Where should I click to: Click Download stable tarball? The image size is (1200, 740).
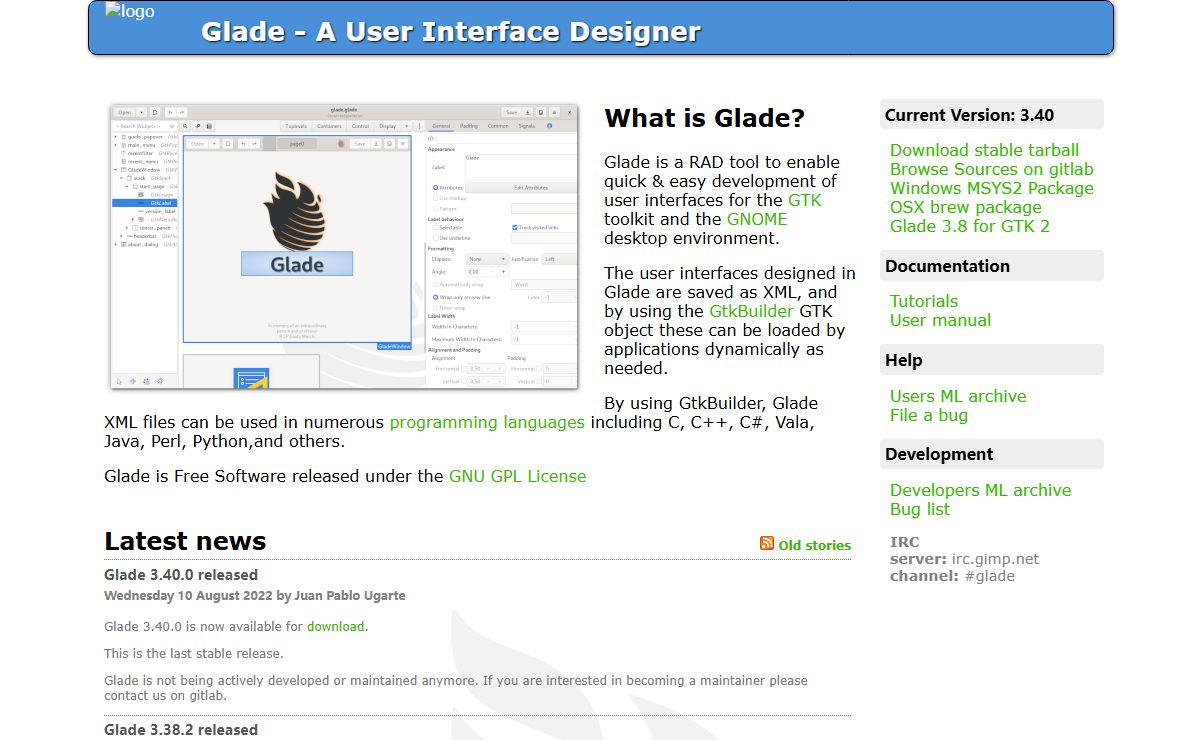click(x=985, y=150)
